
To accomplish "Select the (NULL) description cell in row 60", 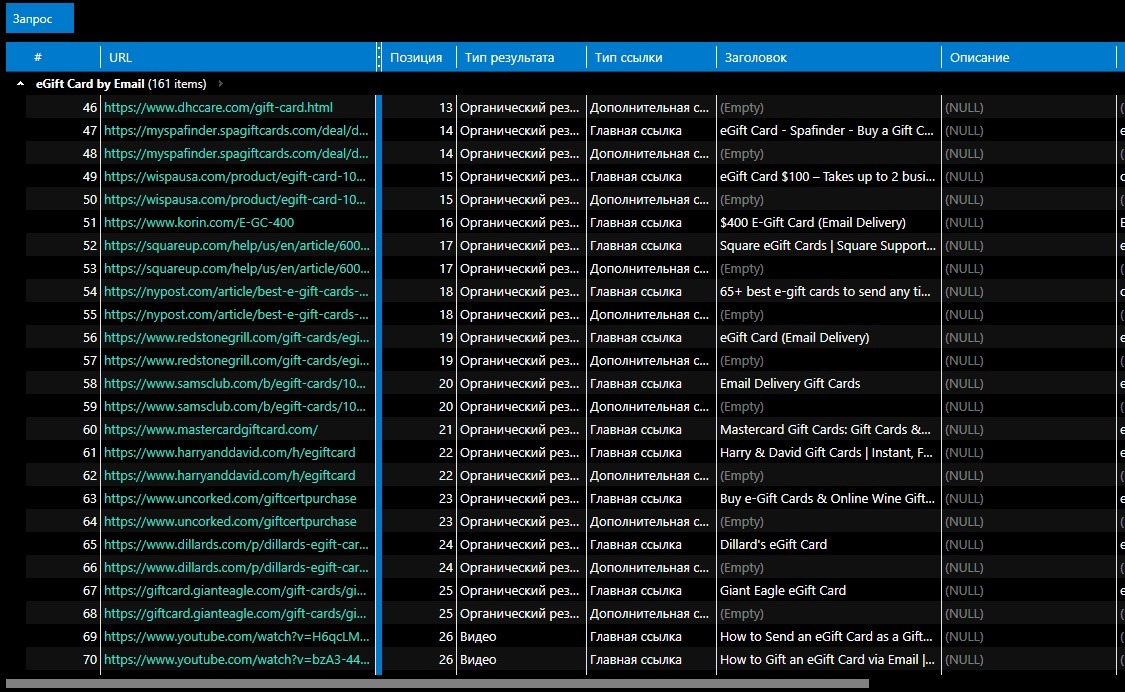I will click(1029, 429).
